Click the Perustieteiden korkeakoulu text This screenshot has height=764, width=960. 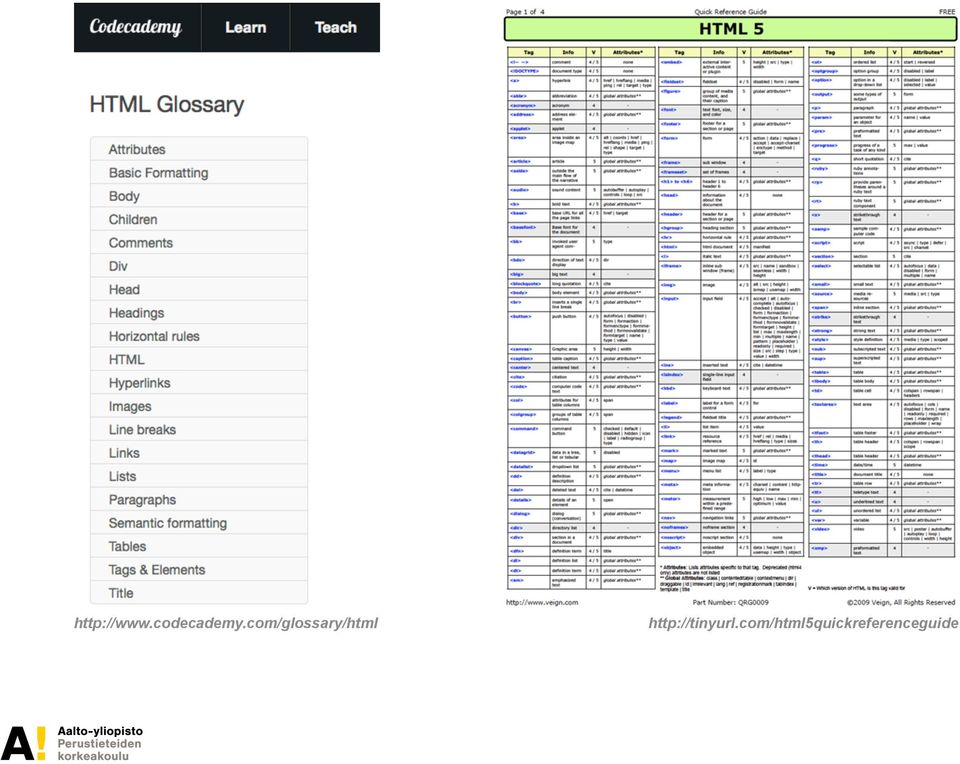tap(99, 750)
